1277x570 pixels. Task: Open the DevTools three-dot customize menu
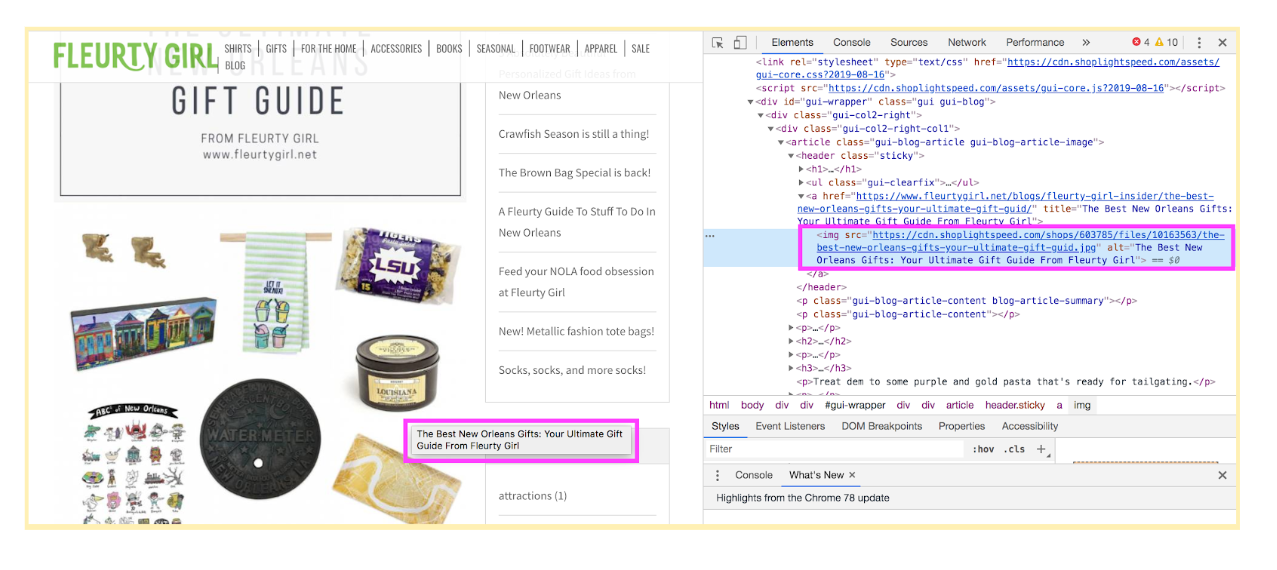coord(1199,43)
